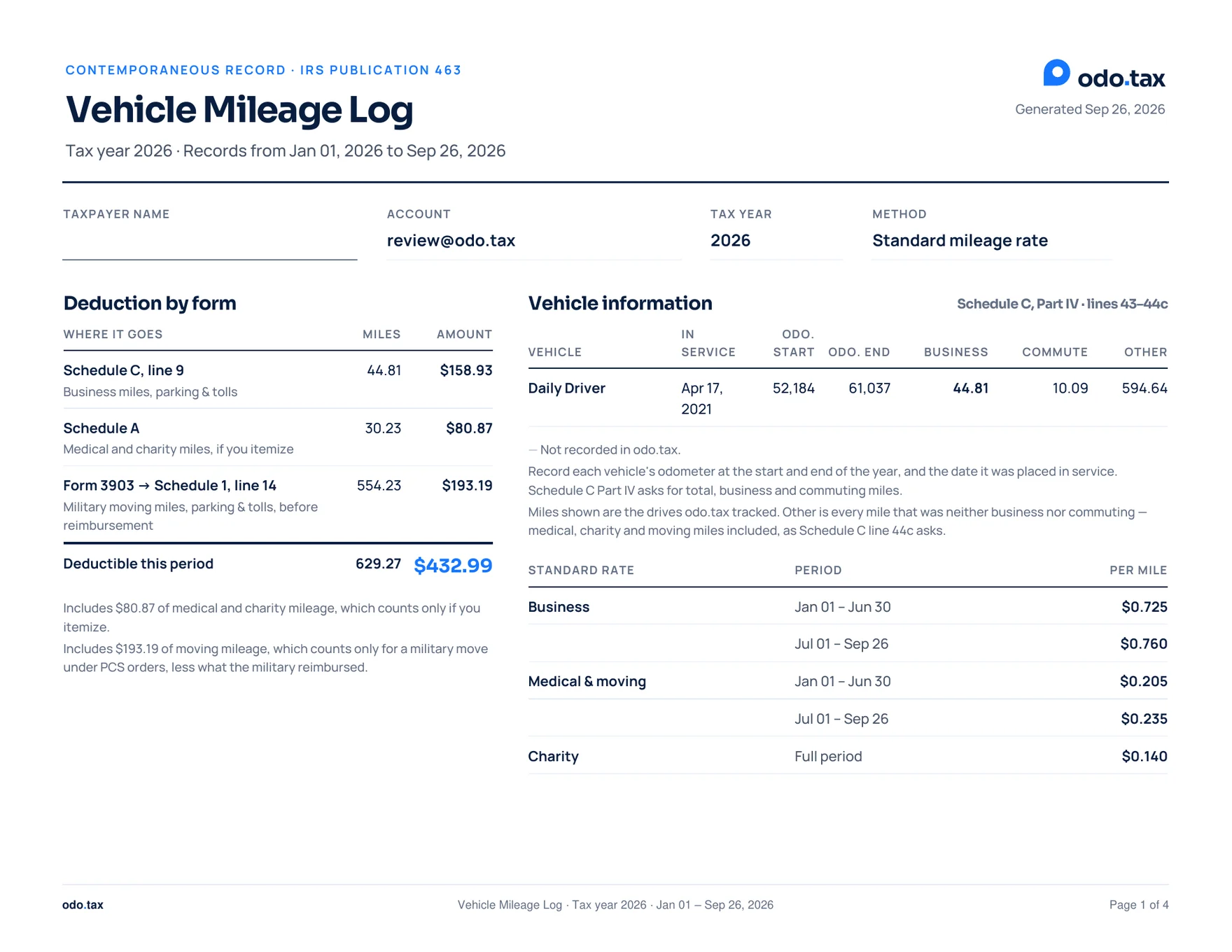This screenshot has width=1232, height=952.
Task: Click the "$0.760" per-mile rate
Action: (x=1144, y=644)
